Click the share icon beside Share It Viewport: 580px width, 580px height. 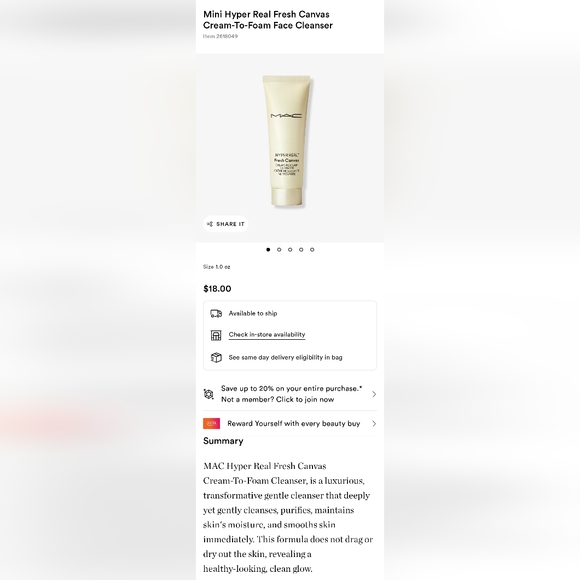210,224
